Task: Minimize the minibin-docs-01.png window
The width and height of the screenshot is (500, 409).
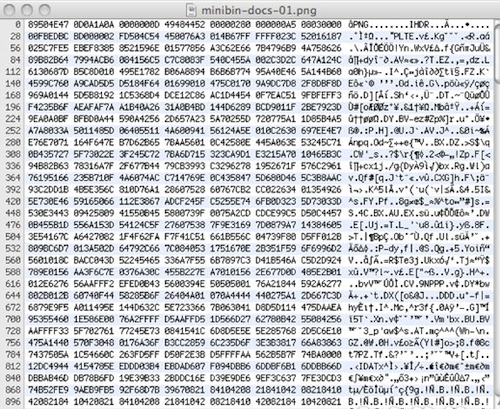Action: pyautogui.click(x=27, y=10)
